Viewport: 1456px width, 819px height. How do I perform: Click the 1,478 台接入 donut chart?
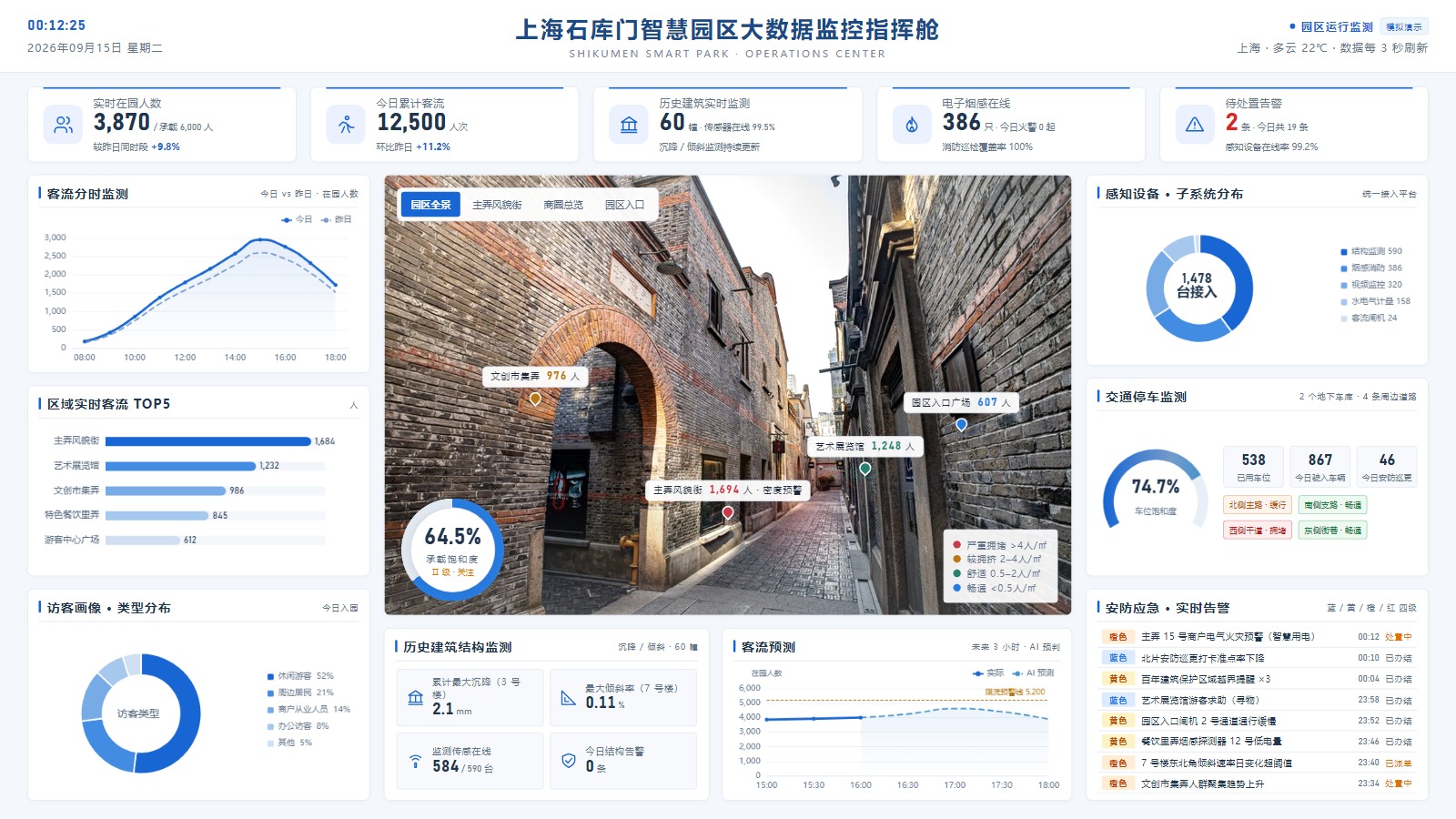1198,288
